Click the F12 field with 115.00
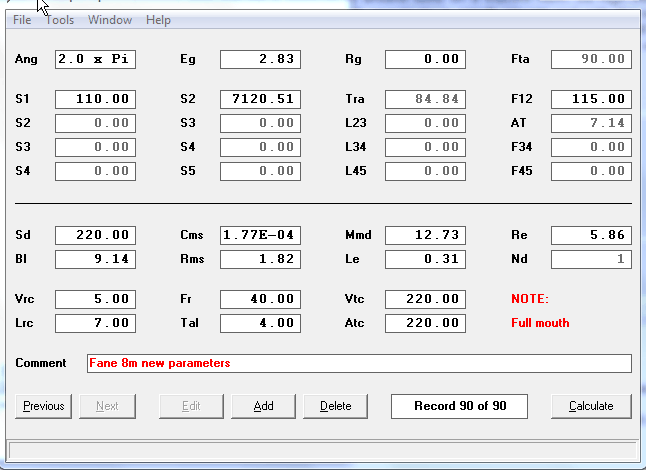This screenshot has height=470, width=646. [591, 99]
